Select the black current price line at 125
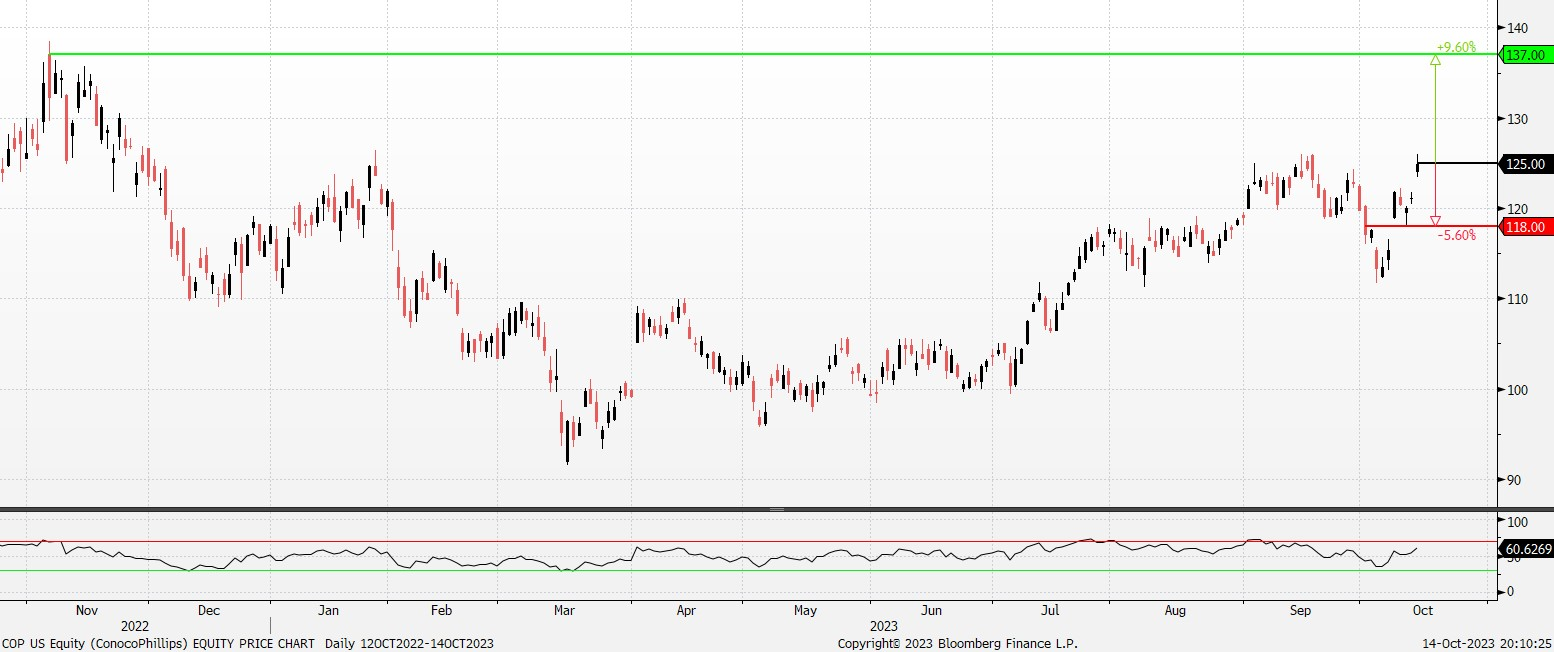 (1458, 163)
